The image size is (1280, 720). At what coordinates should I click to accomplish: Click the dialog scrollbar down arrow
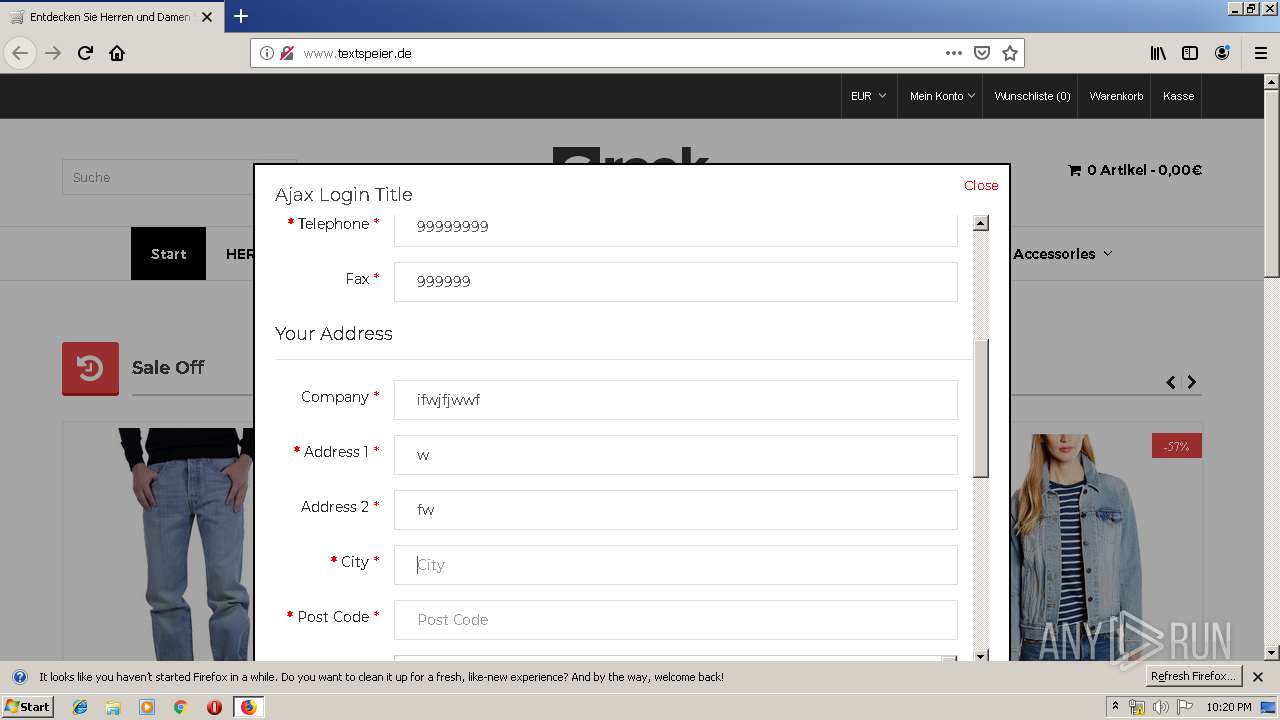(981, 656)
